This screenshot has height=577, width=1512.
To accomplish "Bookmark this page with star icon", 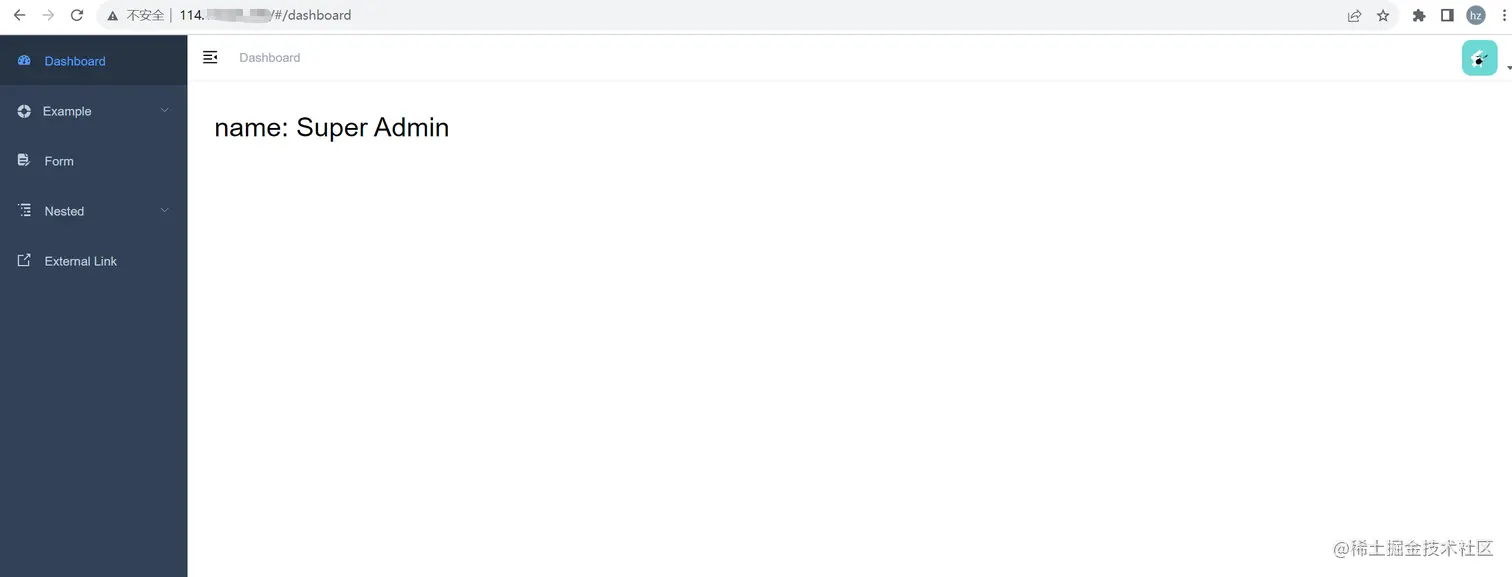I will pos(1383,15).
